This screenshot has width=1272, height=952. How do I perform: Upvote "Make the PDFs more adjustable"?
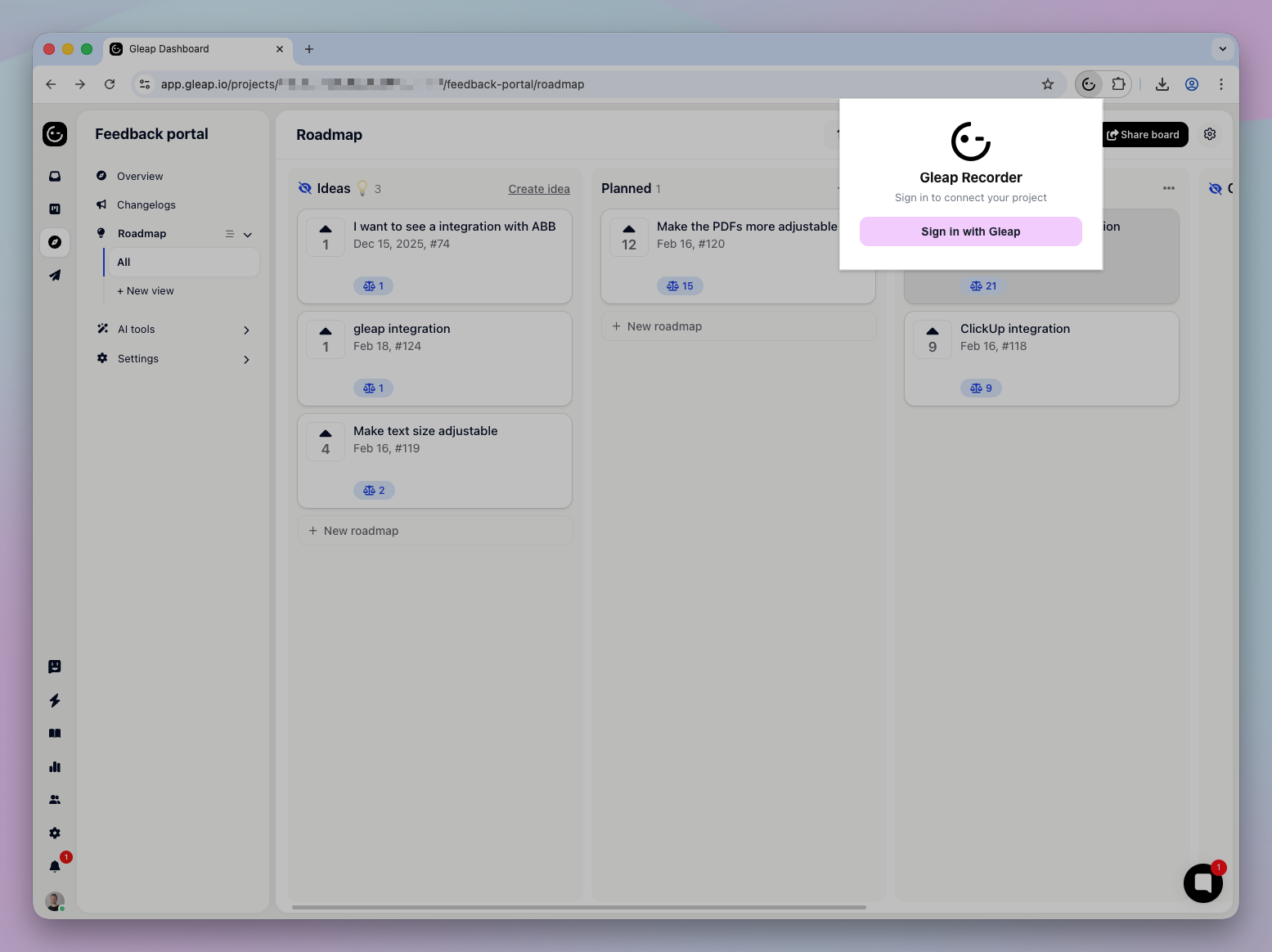pyautogui.click(x=629, y=237)
